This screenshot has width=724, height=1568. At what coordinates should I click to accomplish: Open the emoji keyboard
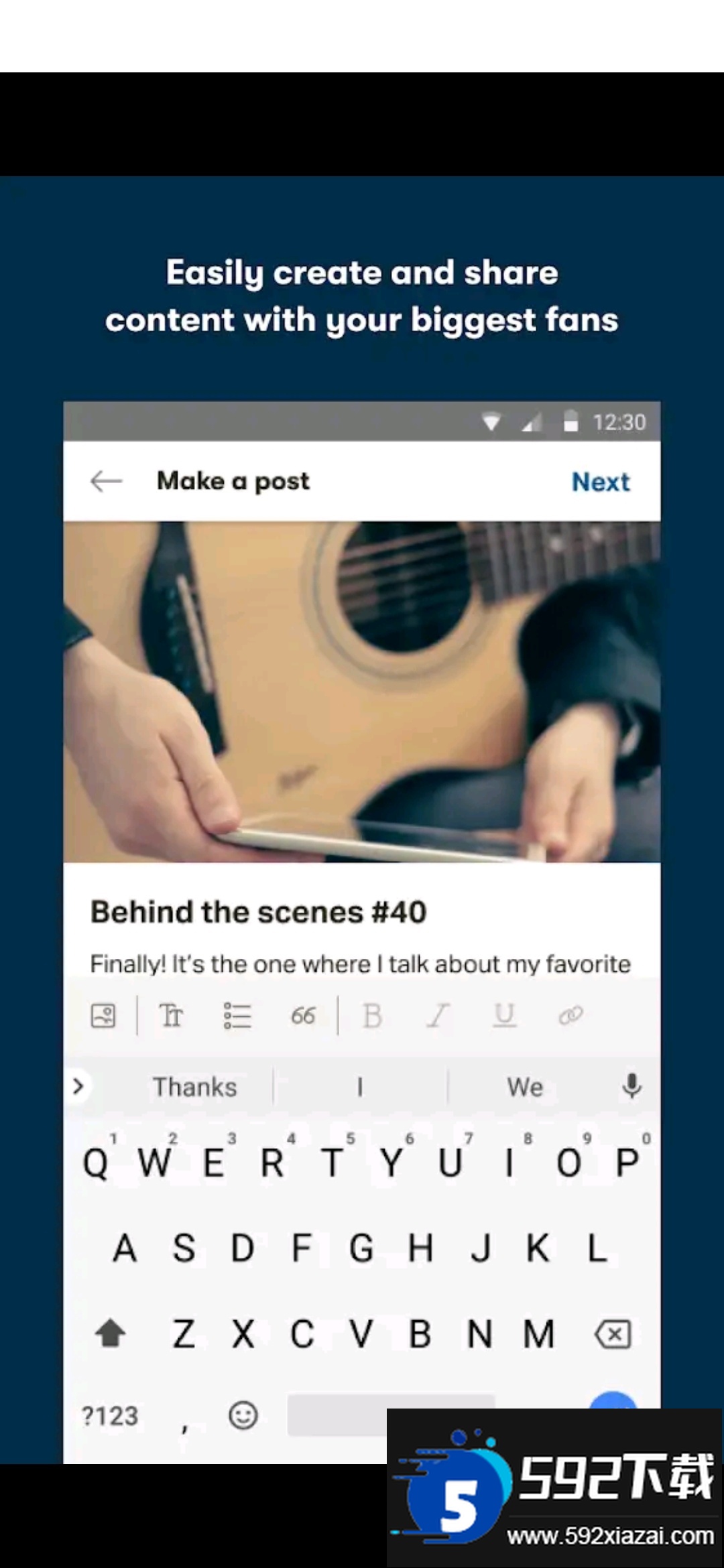pos(243,1415)
